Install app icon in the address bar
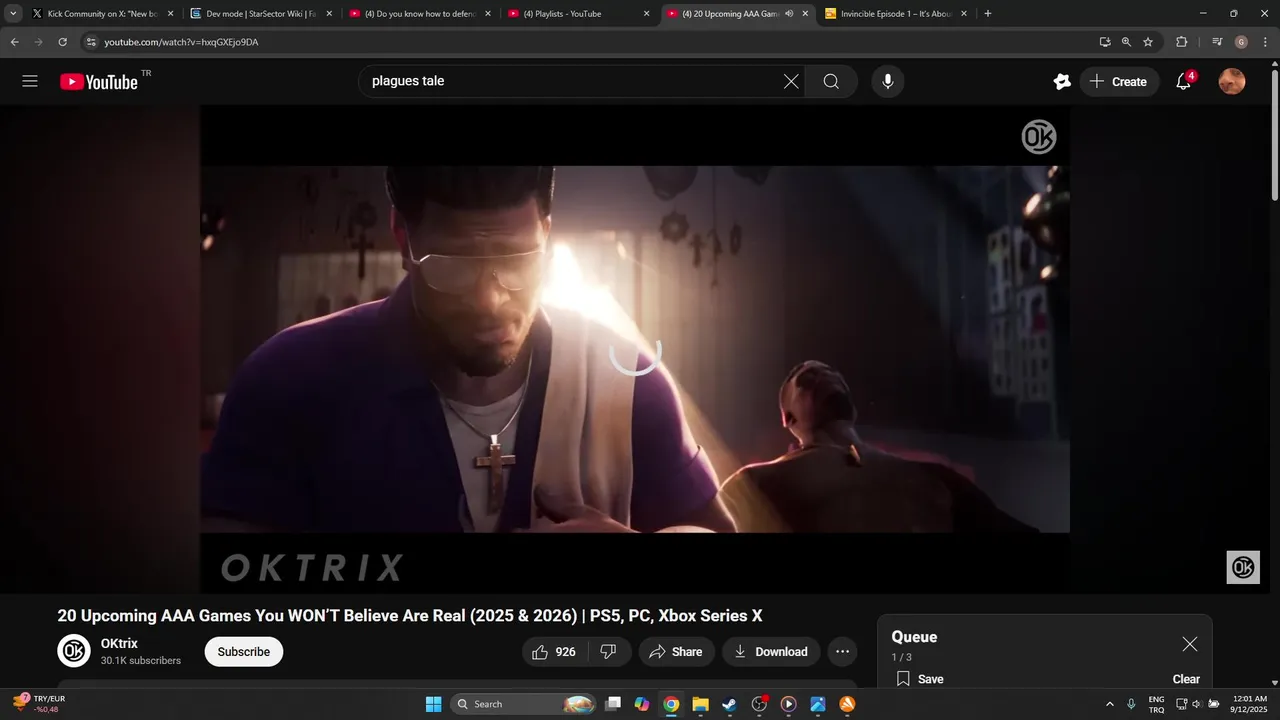The width and height of the screenshot is (1280, 720). click(x=1104, y=42)
